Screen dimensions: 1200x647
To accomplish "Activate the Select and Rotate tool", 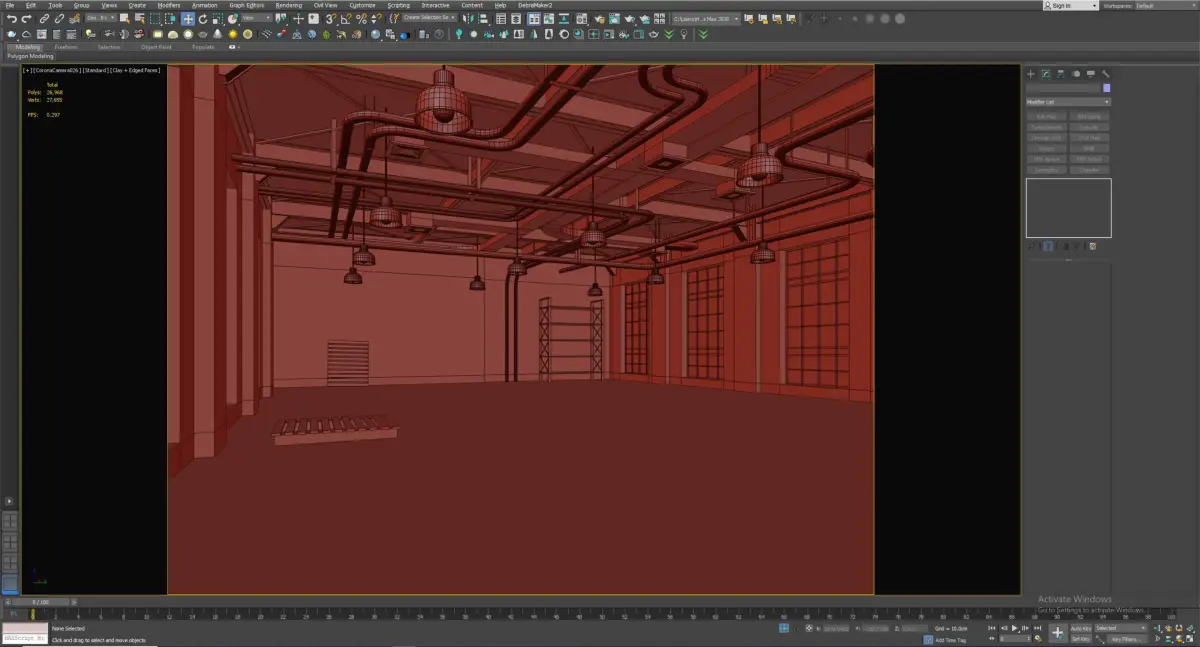I will (203, 18).
